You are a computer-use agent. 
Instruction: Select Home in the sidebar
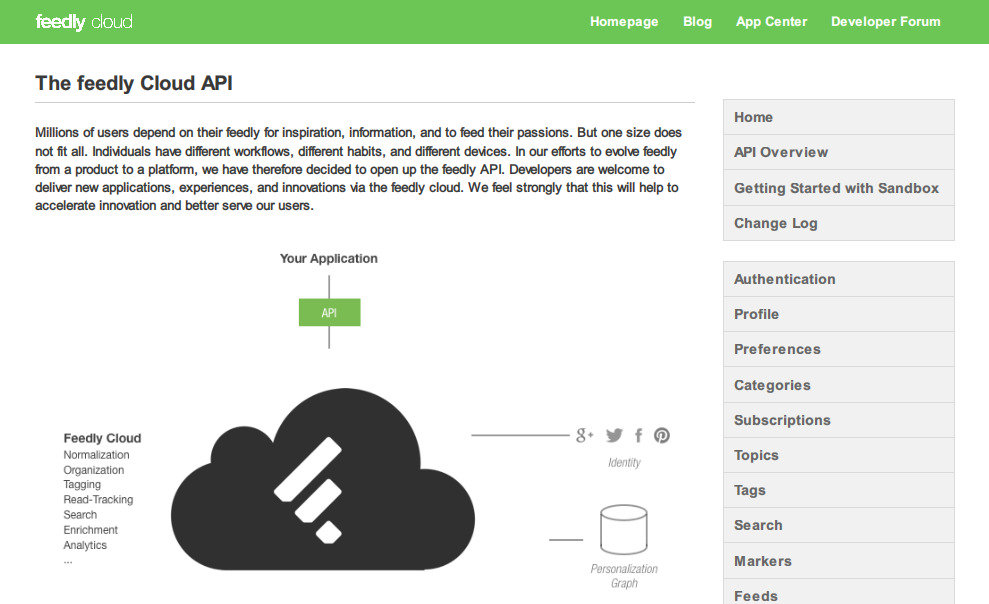[x=753, y=117]
